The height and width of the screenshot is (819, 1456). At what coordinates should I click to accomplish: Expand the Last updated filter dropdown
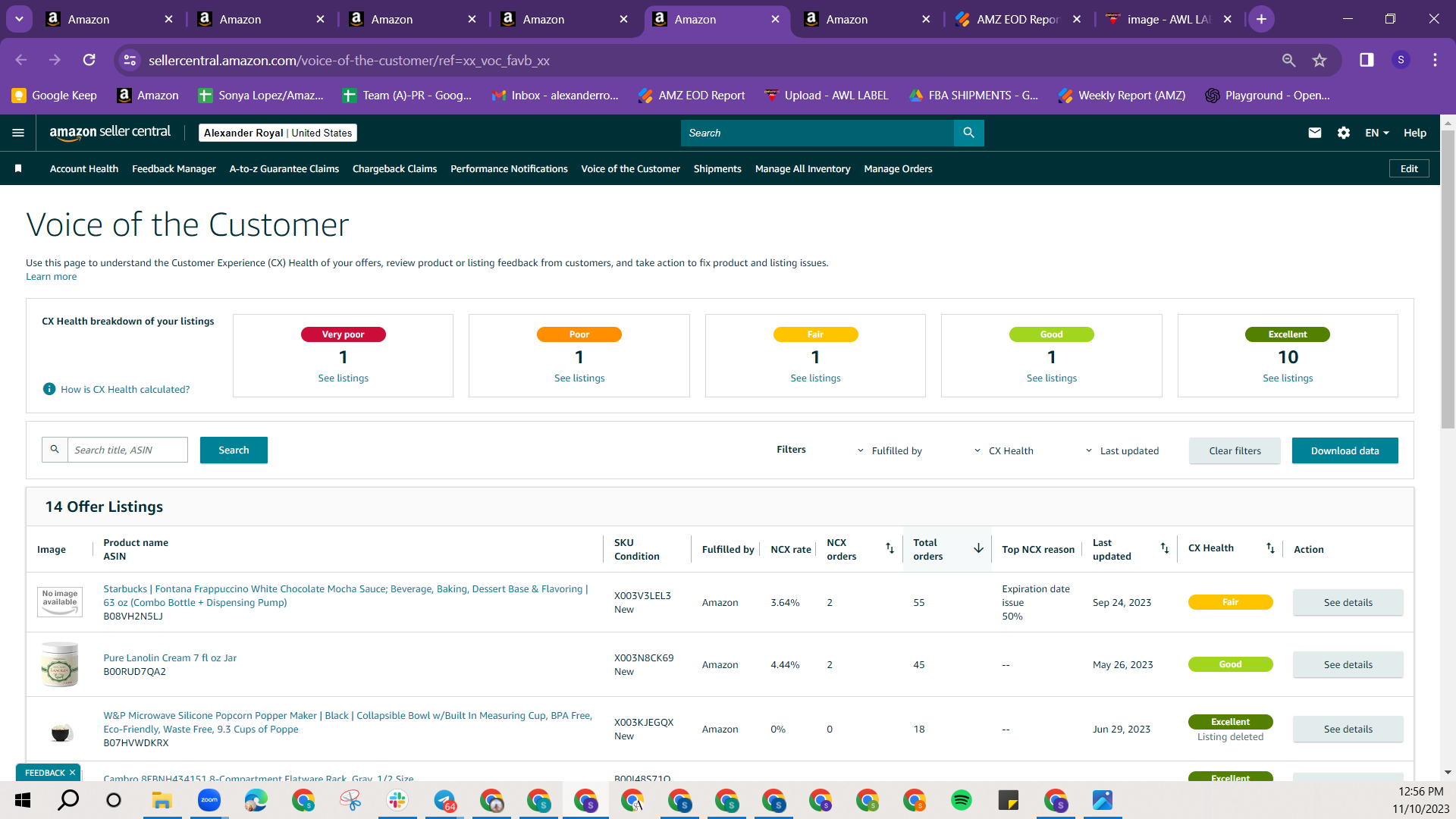[x=1122, y=450]
